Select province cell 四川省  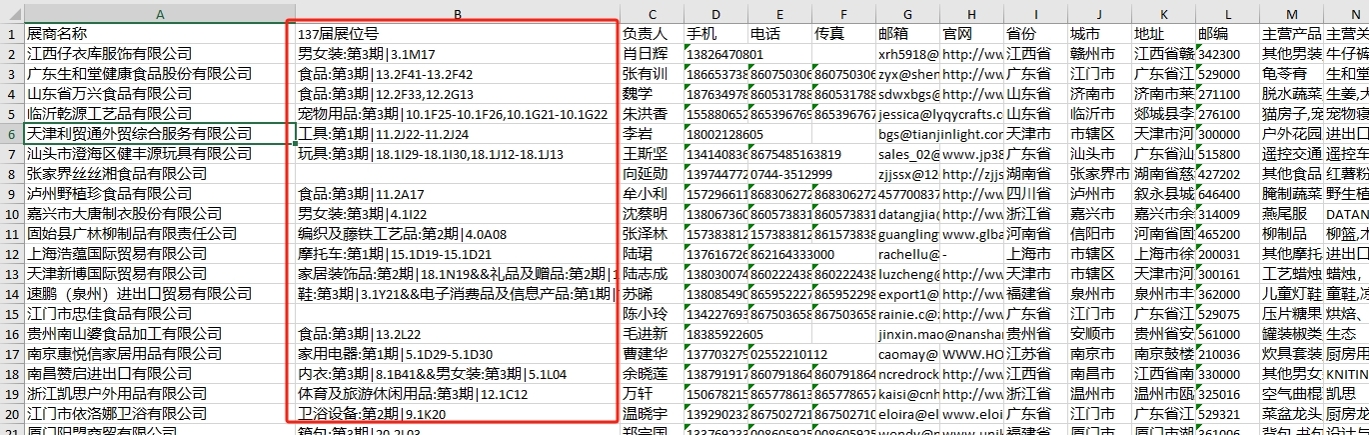coord(1035,193)
